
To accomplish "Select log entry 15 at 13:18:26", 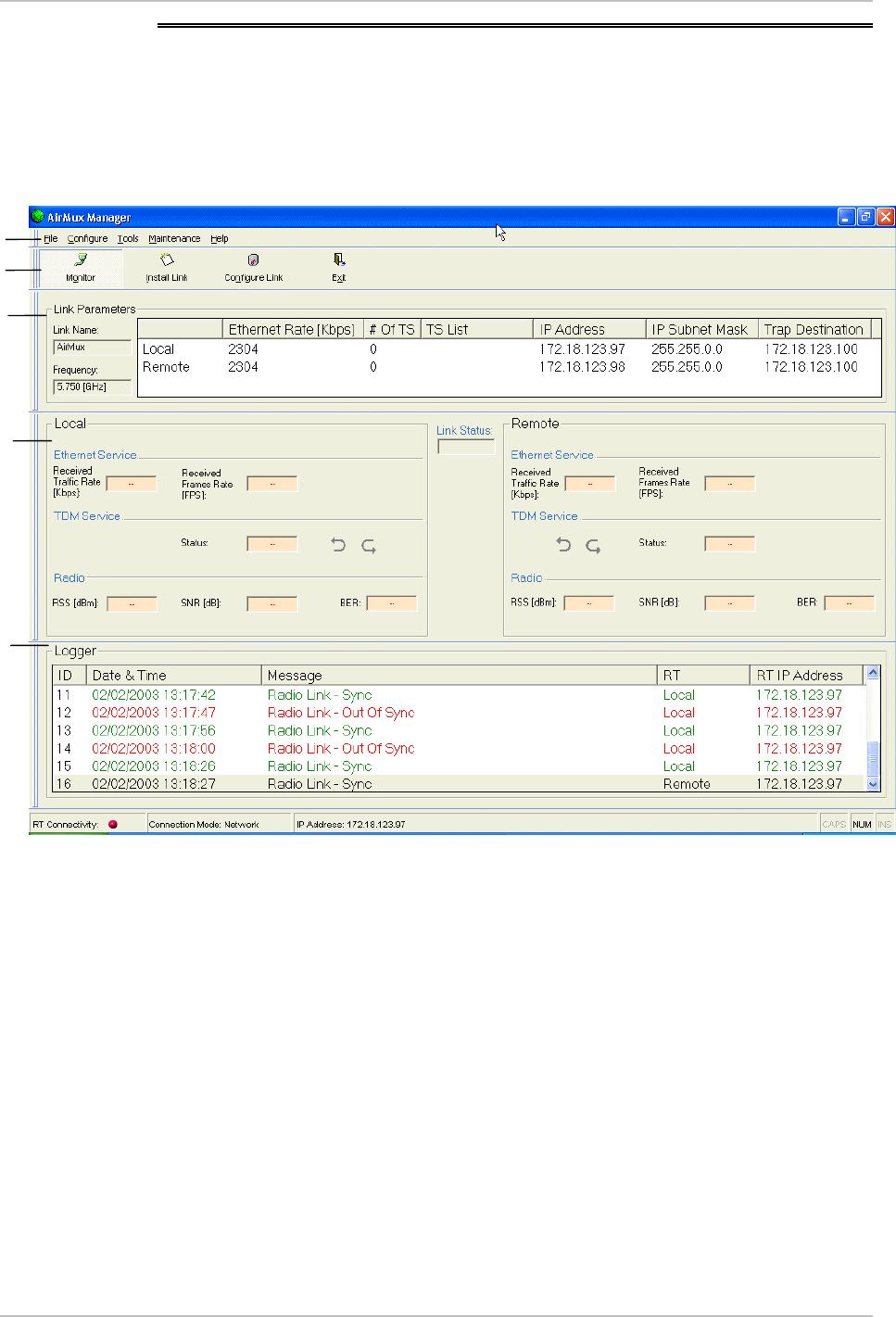I will tap(460, 766).
